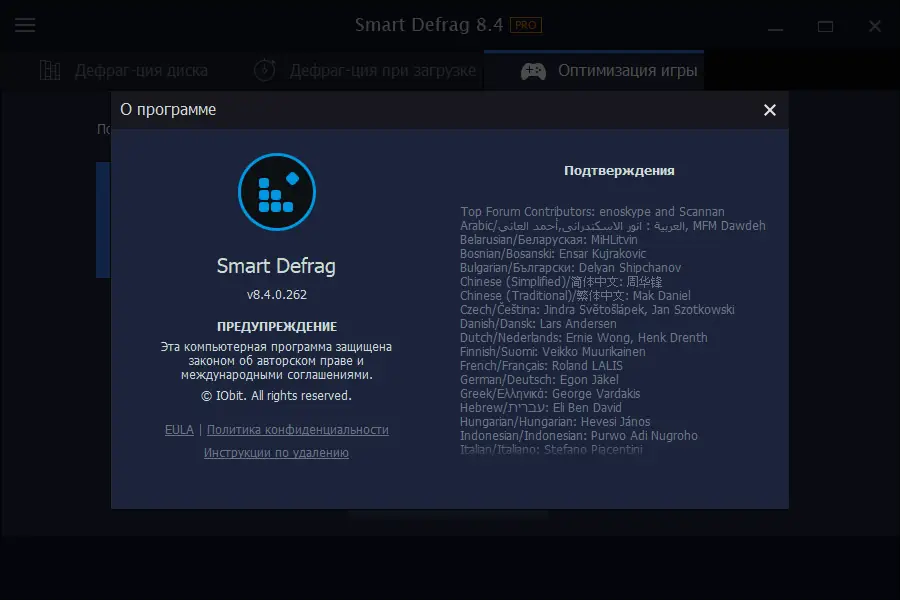Click the PRO badge in title bar

point(526,25)
